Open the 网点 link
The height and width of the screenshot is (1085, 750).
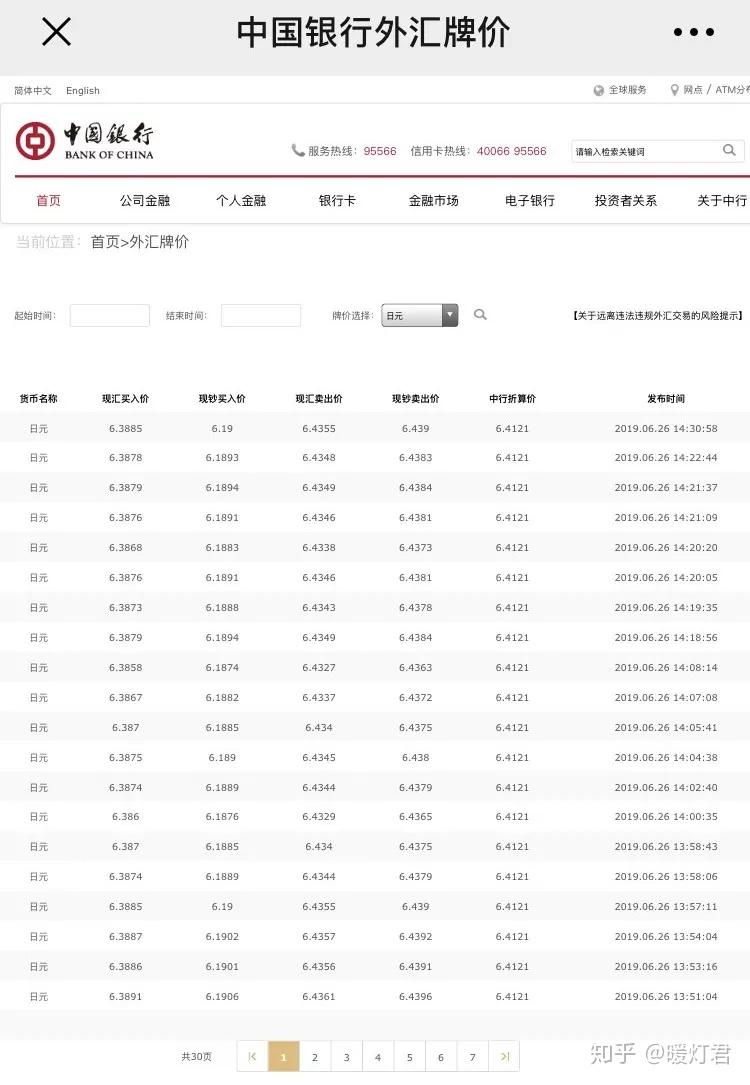tap(693, 90)
